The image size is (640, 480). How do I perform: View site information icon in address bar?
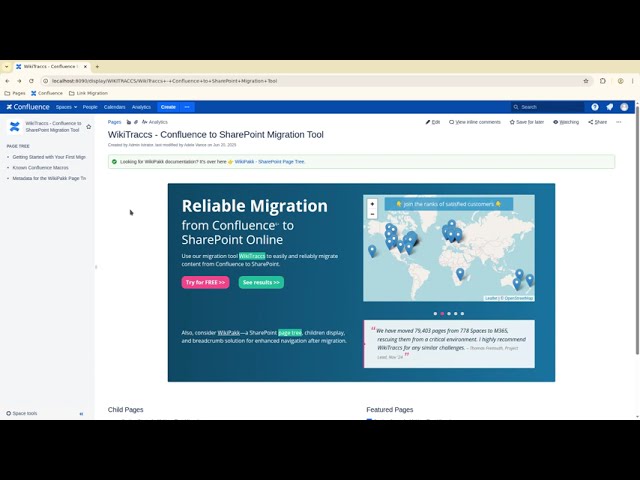tap(45, 81)
